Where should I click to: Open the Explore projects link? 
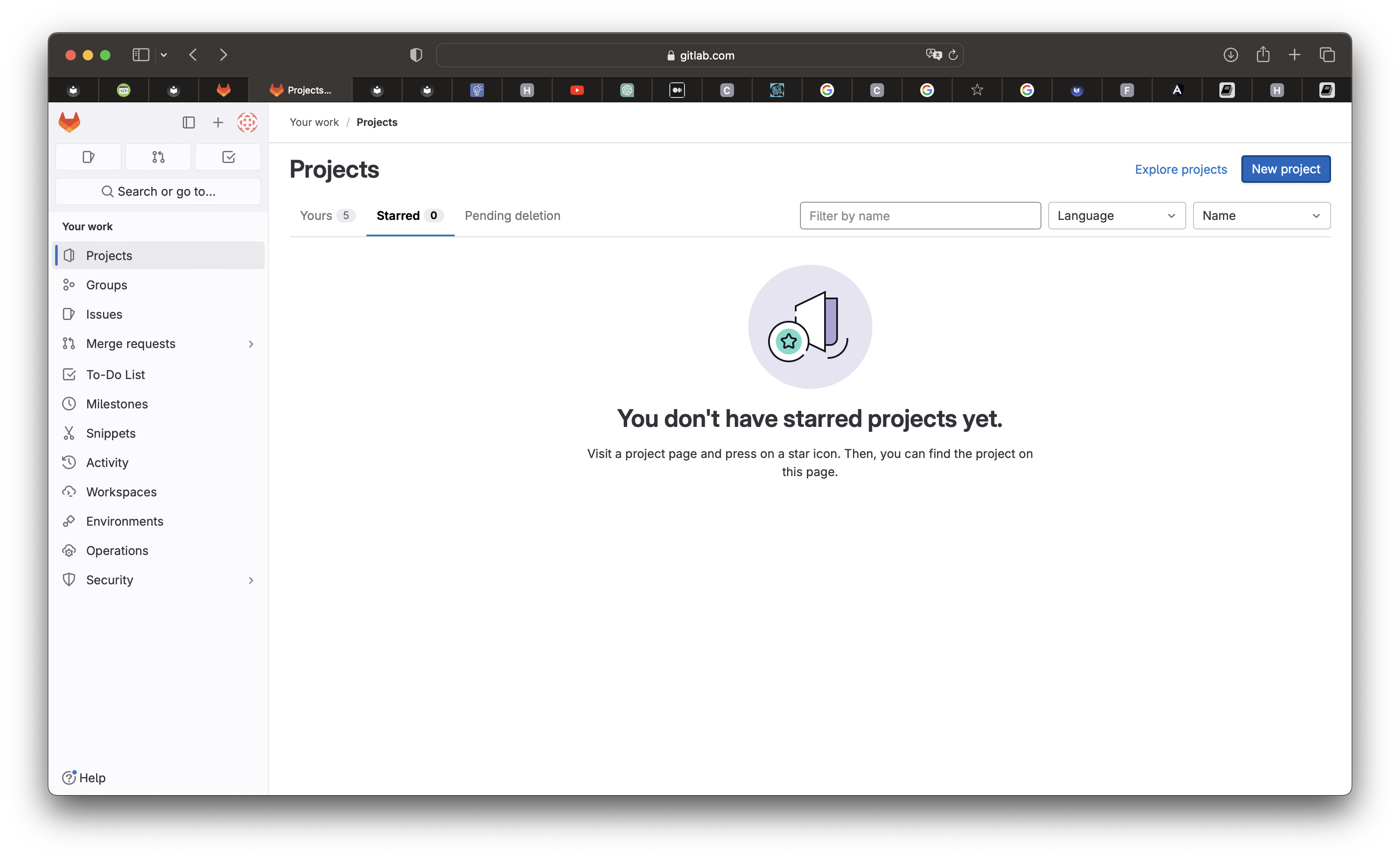point(1180,169)
